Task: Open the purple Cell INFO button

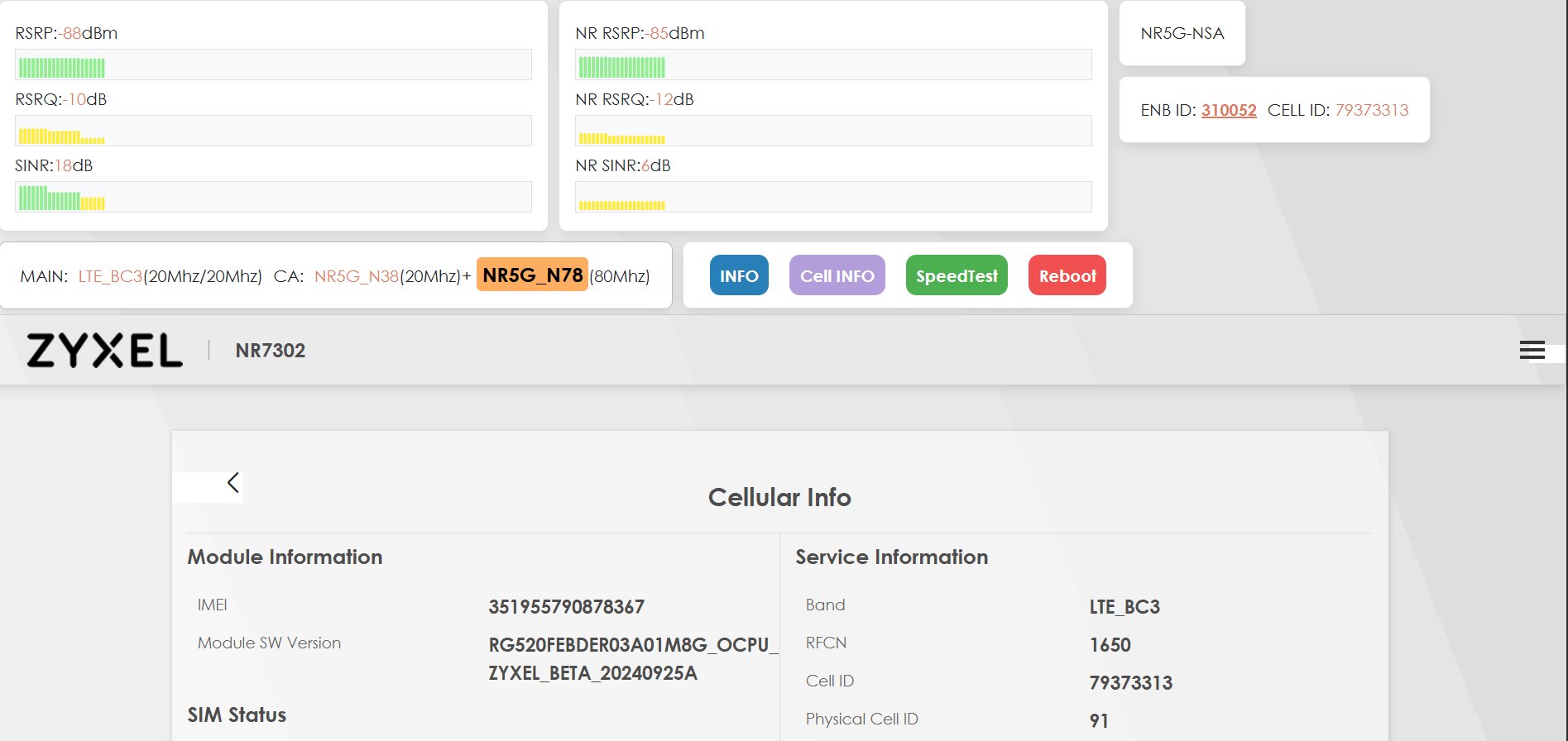Action: pos(837,276)
